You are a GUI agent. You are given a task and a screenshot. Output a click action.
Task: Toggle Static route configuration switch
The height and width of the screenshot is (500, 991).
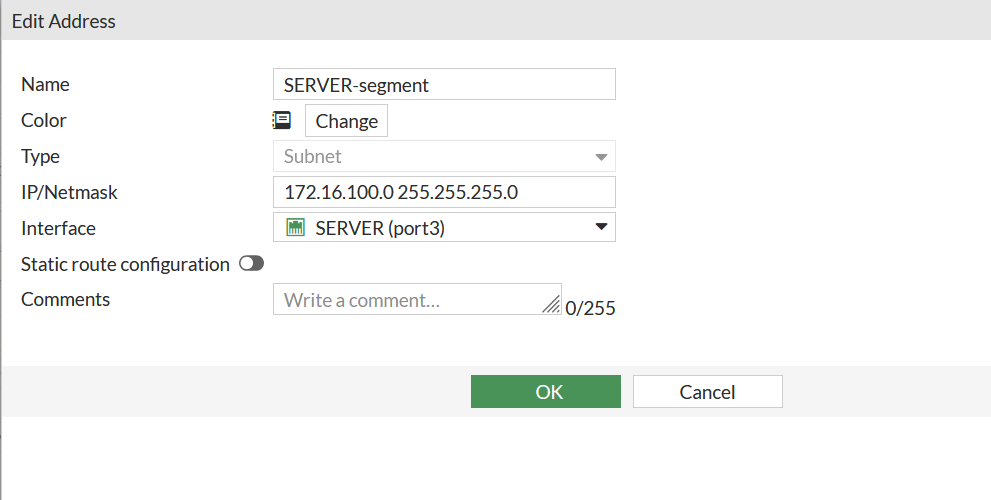coord(251,264)
